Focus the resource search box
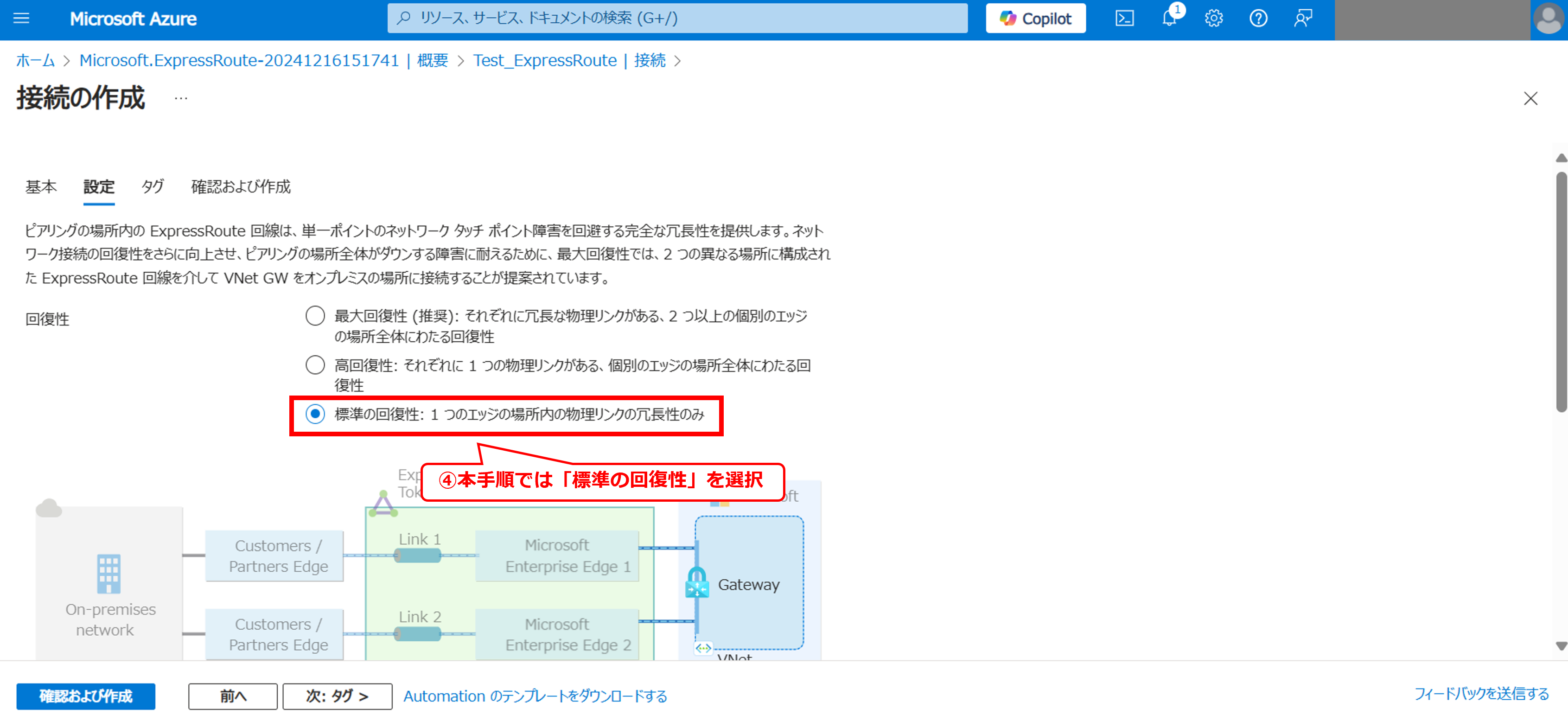 tap(677, 18)
